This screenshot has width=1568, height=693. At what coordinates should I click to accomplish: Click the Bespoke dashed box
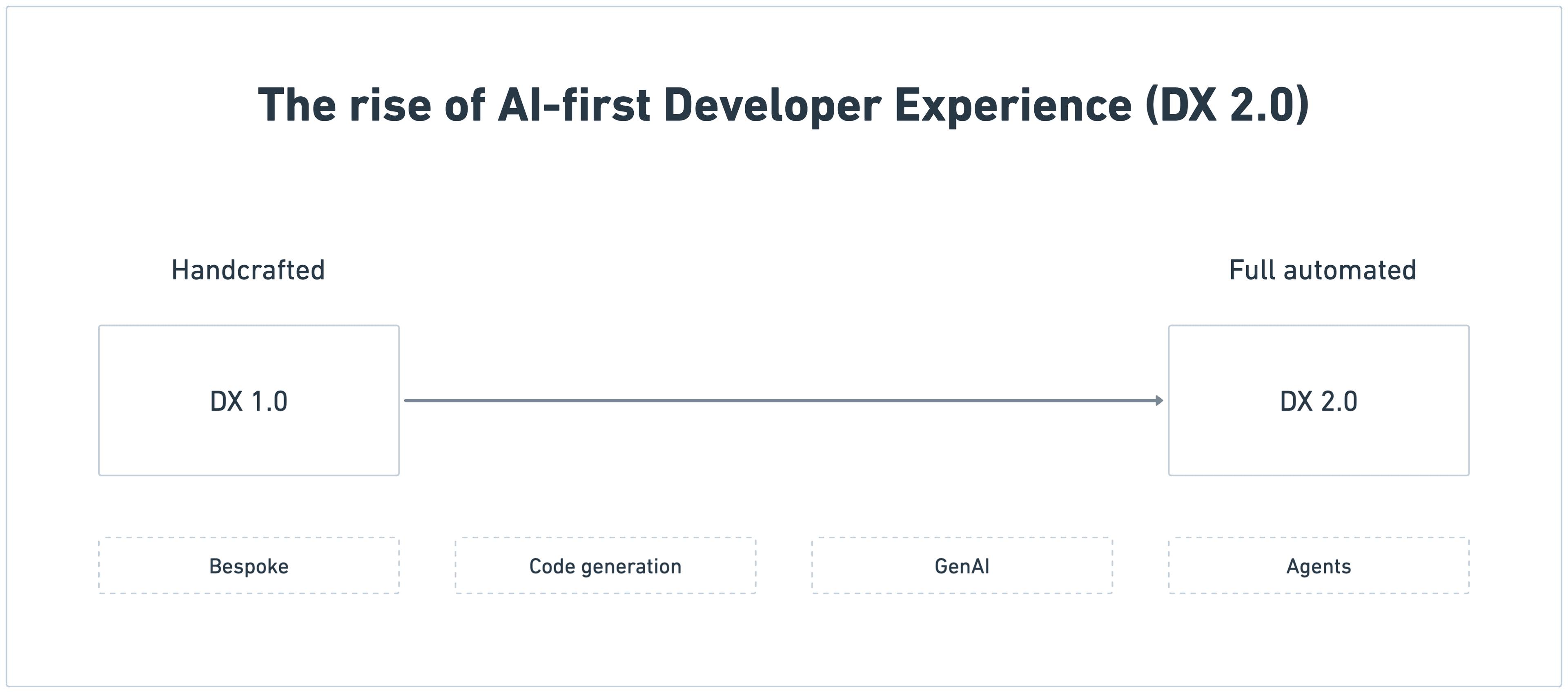249,565
